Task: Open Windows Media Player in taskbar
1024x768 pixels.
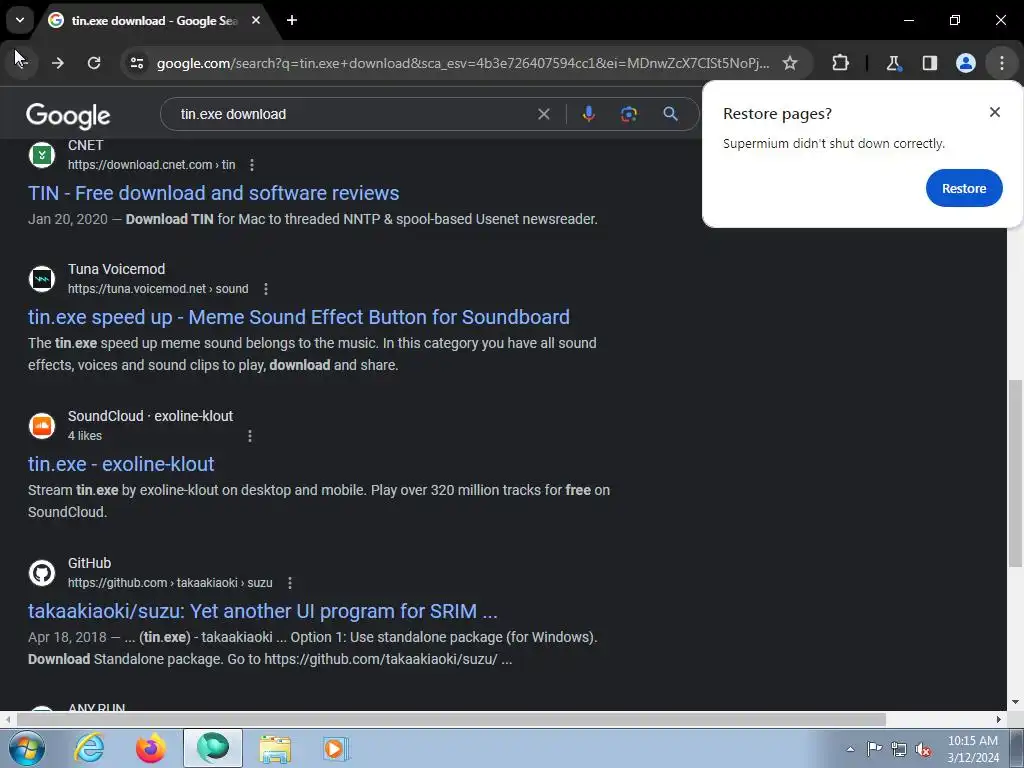Action: (336, 748)
